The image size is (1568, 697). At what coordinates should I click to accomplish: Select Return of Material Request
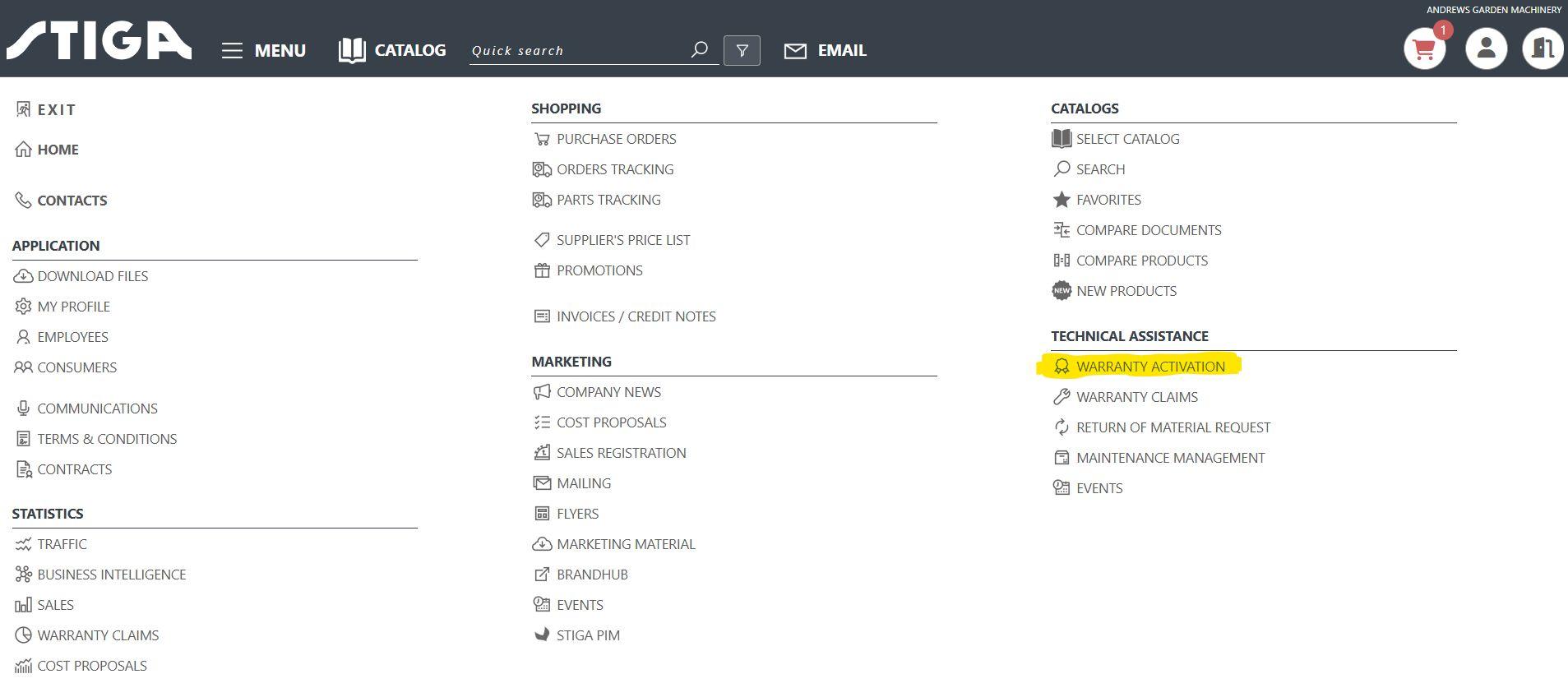[x=1173, y=427]
